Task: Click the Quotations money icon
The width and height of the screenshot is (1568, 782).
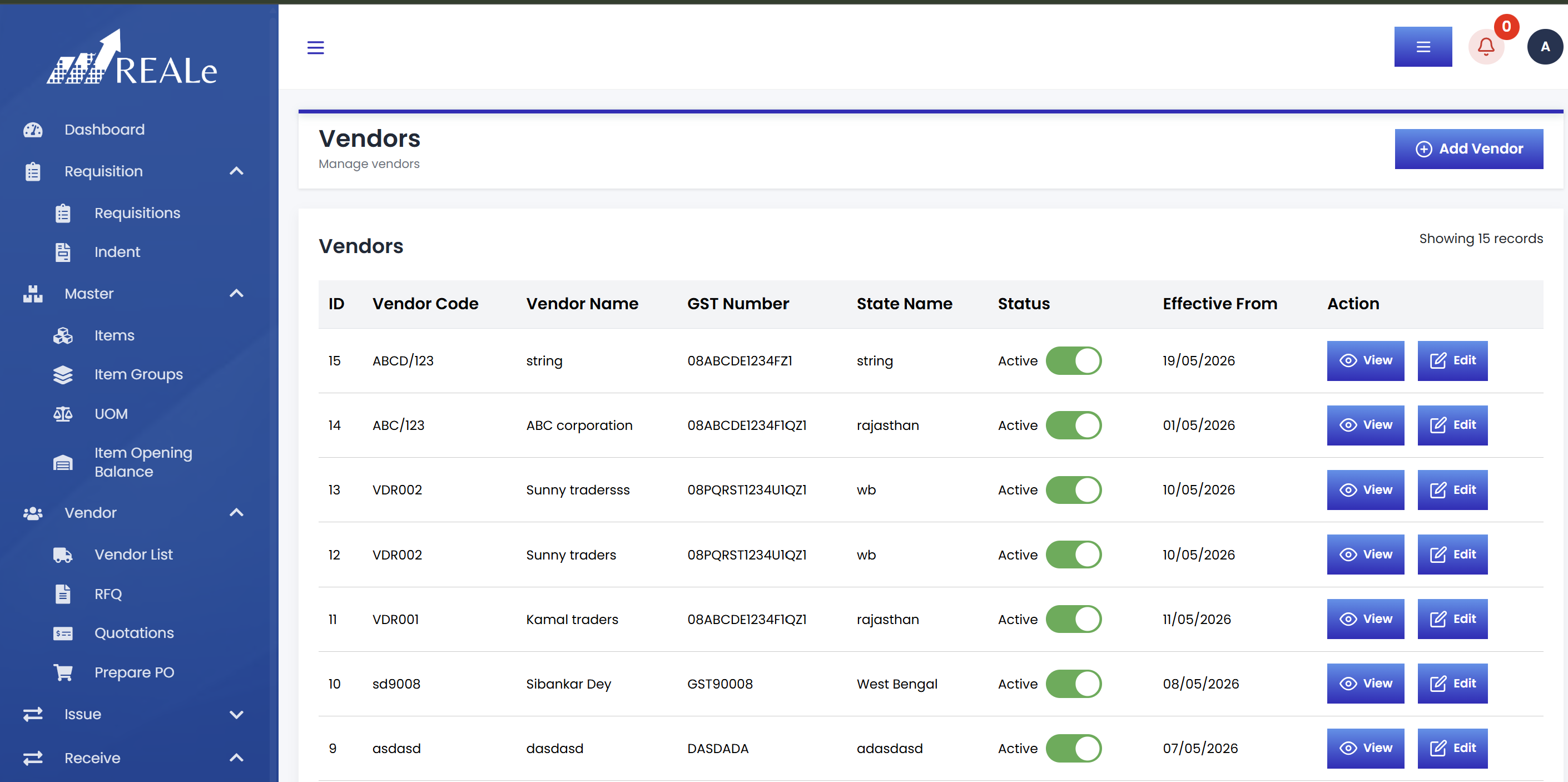Action: click(x=63, y=633)
